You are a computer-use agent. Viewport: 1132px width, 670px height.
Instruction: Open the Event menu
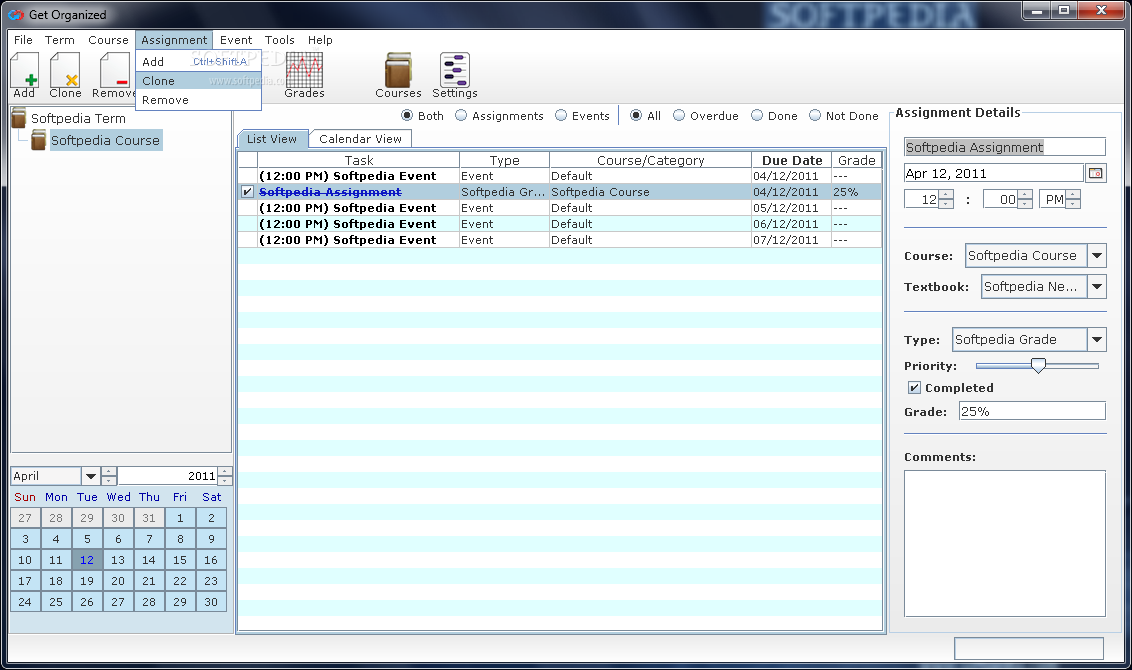pos(236,40)
